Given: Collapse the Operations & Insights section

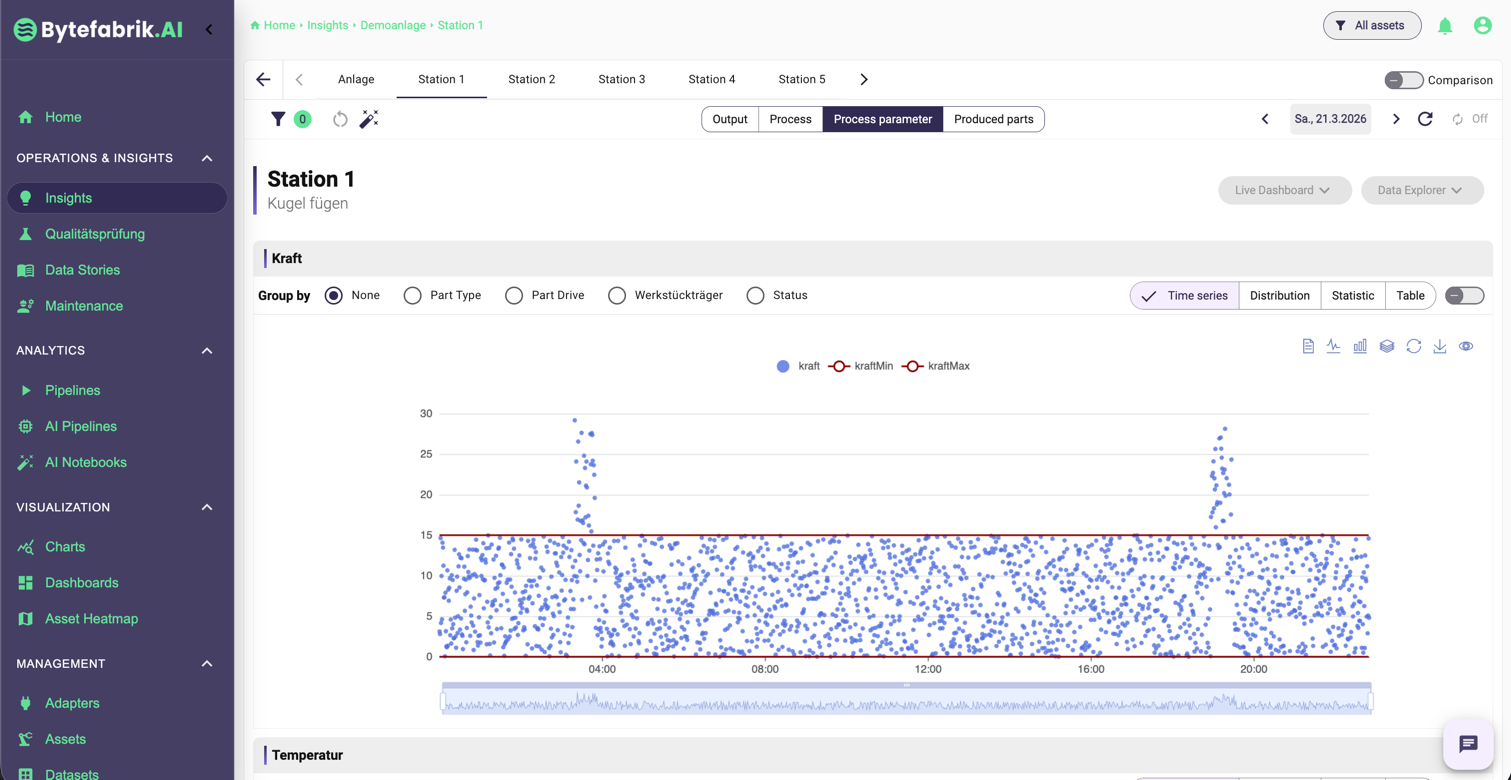Looking at the screenshot, I should pyautogui.click(x=207, y=158).
